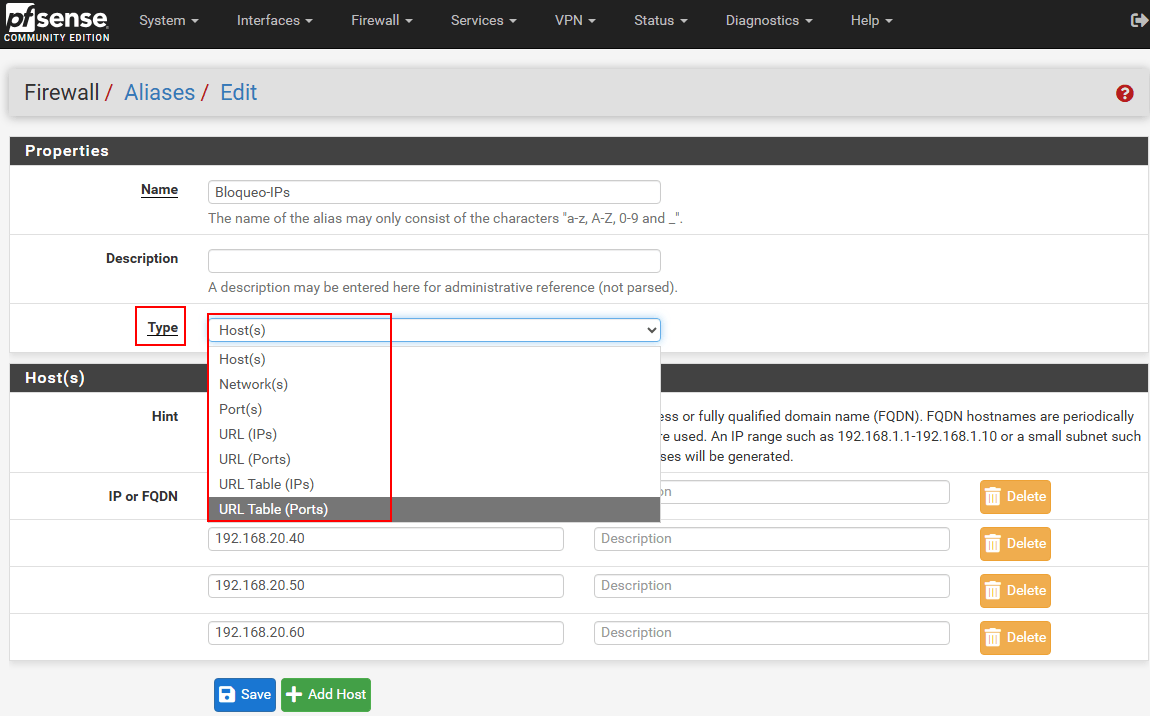
Task: Click Description field for 192.168.20.40 row
Action: (x=772, y=539)
